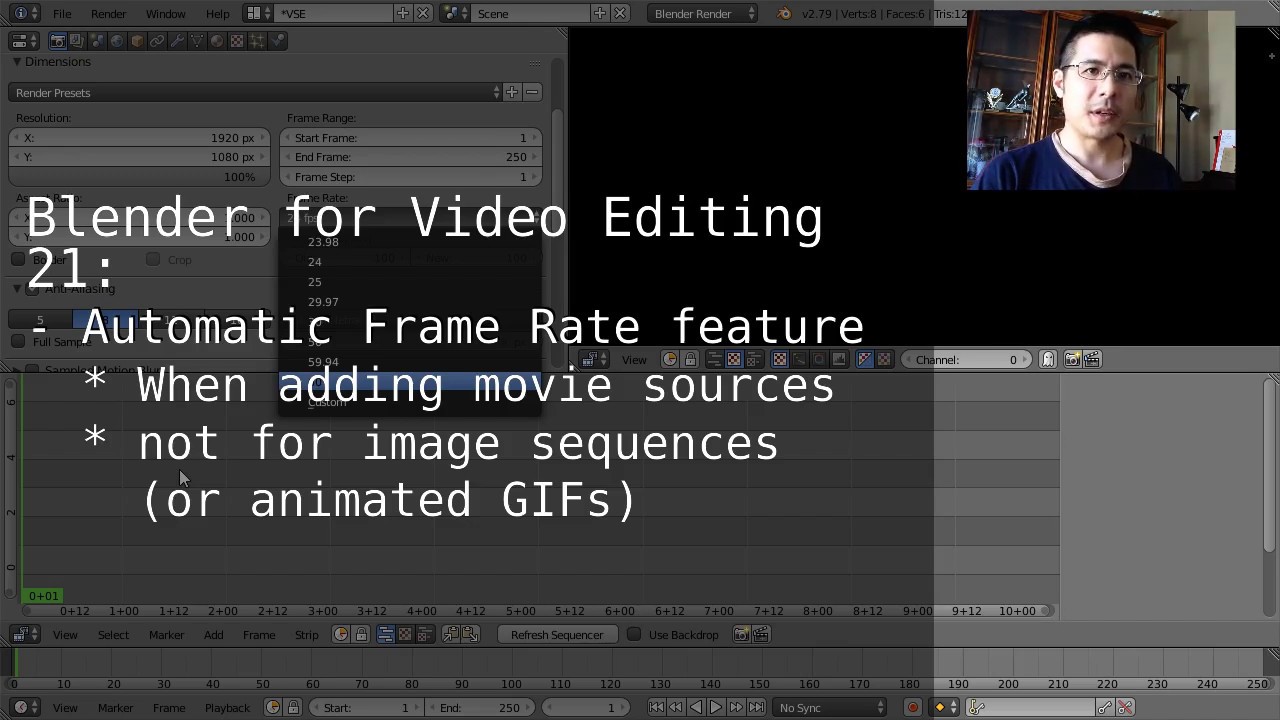Open the Texture checker icon
This screenshot has width=1280, height=720.
(x=237, y=41)
